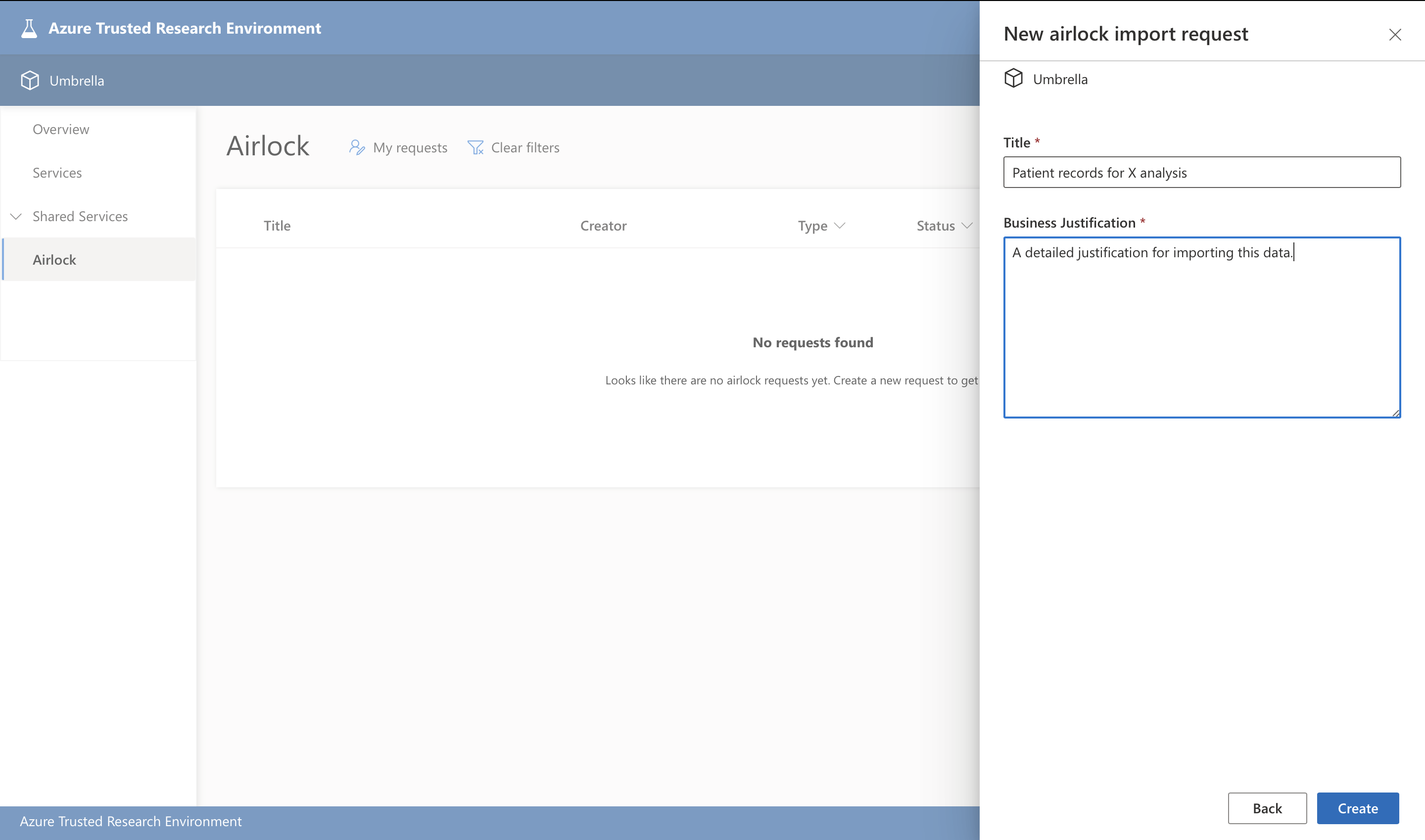The image size is (1425, 840).
Task: Open the Status column filter dropdown
Action: point(966,226)
